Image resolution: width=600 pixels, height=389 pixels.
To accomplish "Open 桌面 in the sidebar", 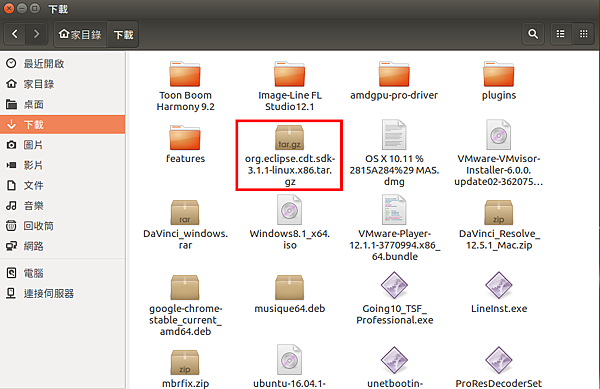I will coord(62,104).
